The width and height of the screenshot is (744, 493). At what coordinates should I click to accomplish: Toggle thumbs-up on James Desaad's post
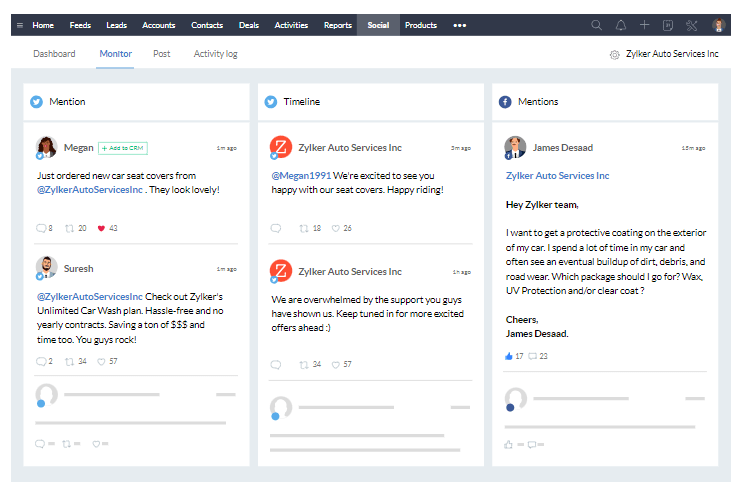click(509, 356)
